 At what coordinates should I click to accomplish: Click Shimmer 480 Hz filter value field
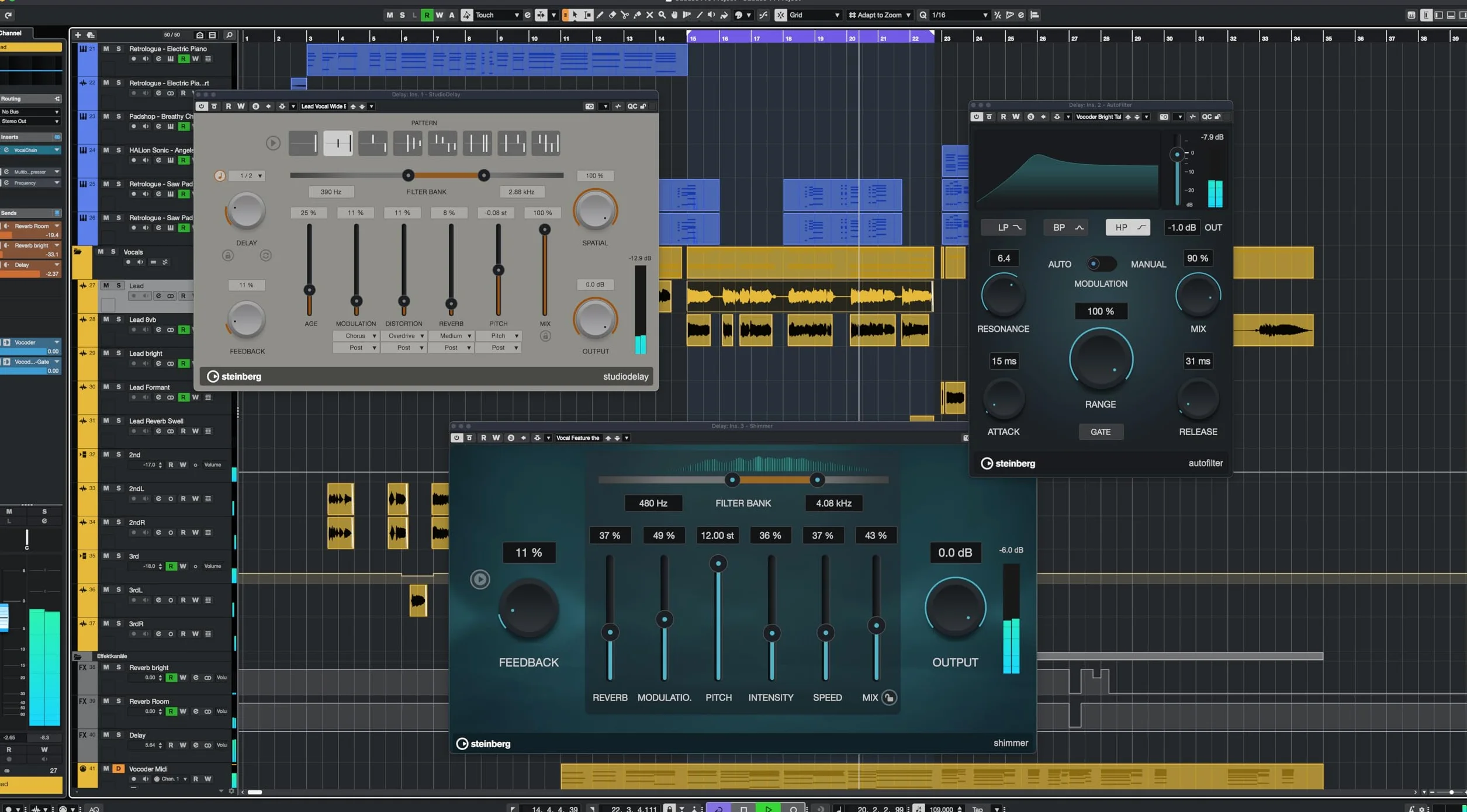click(653, 503)
